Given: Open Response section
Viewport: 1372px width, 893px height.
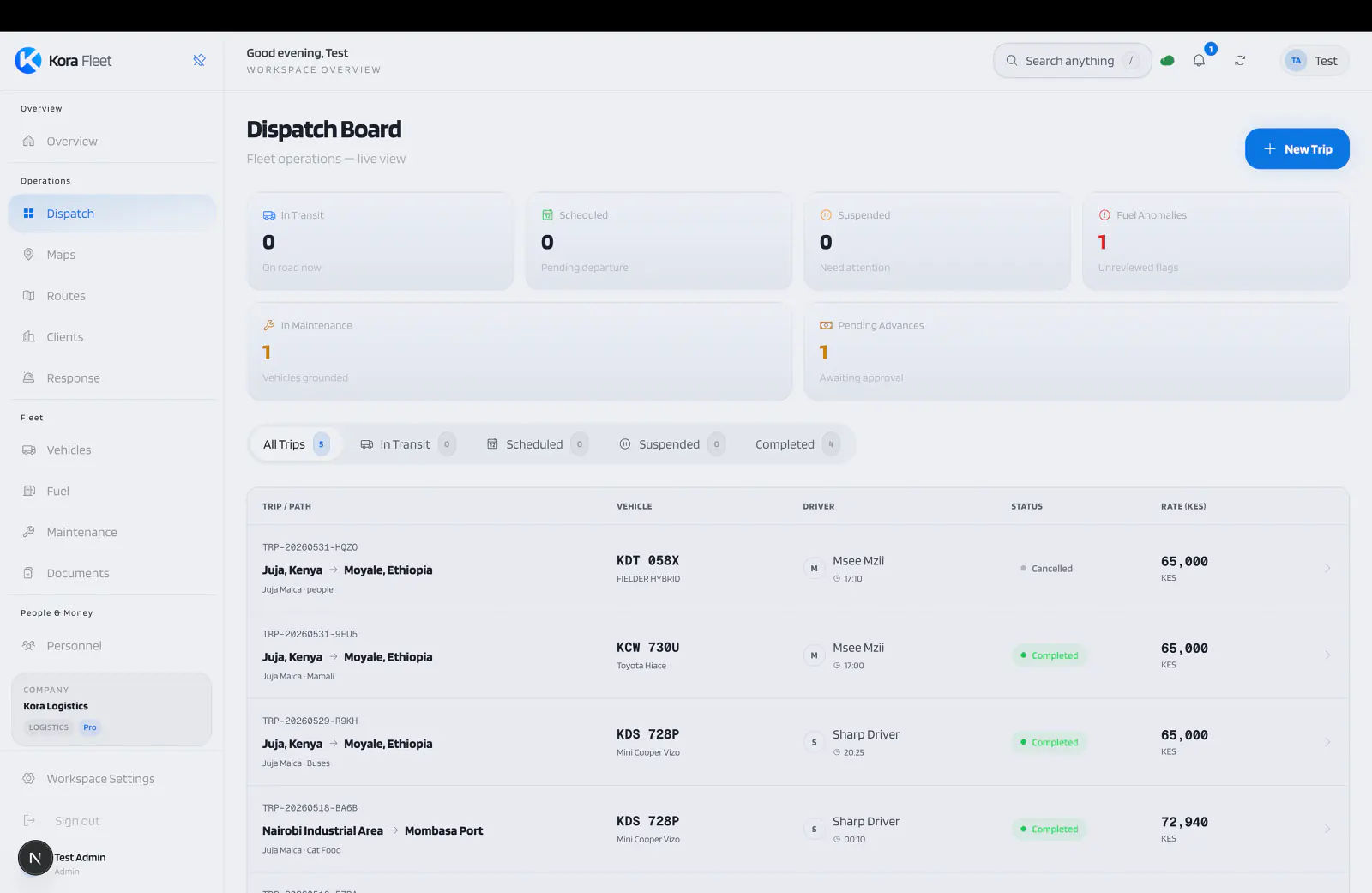Looking at the screenshot, I should (x=112, y=378).
